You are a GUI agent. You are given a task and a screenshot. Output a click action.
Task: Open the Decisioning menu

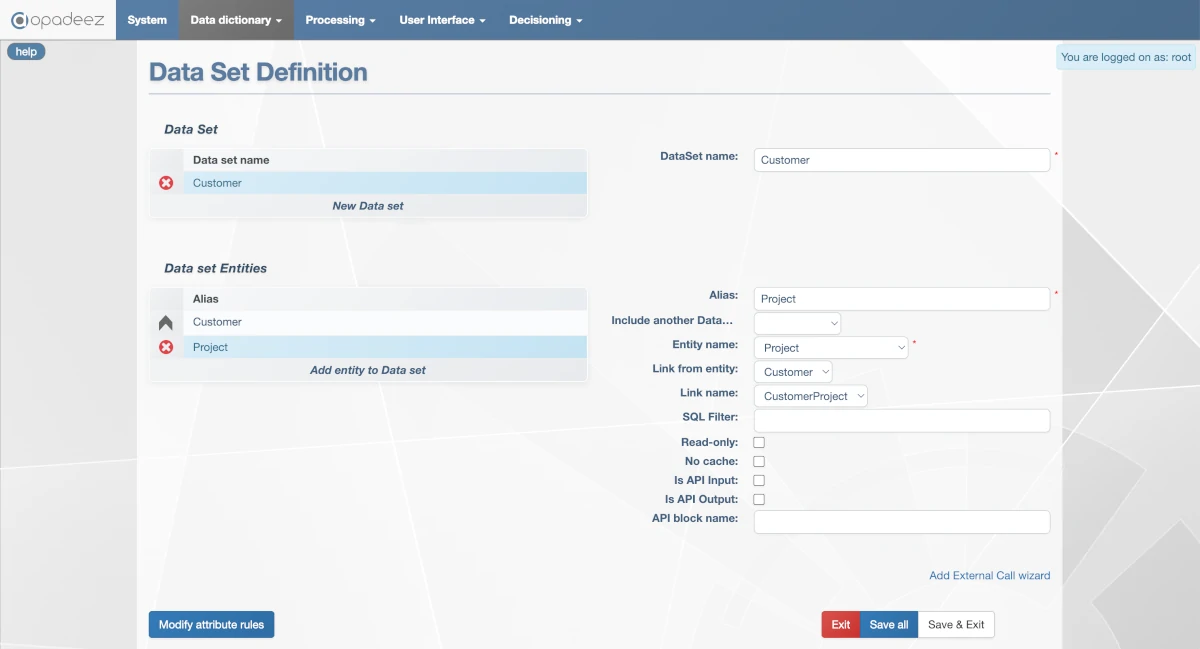[545, 19]
